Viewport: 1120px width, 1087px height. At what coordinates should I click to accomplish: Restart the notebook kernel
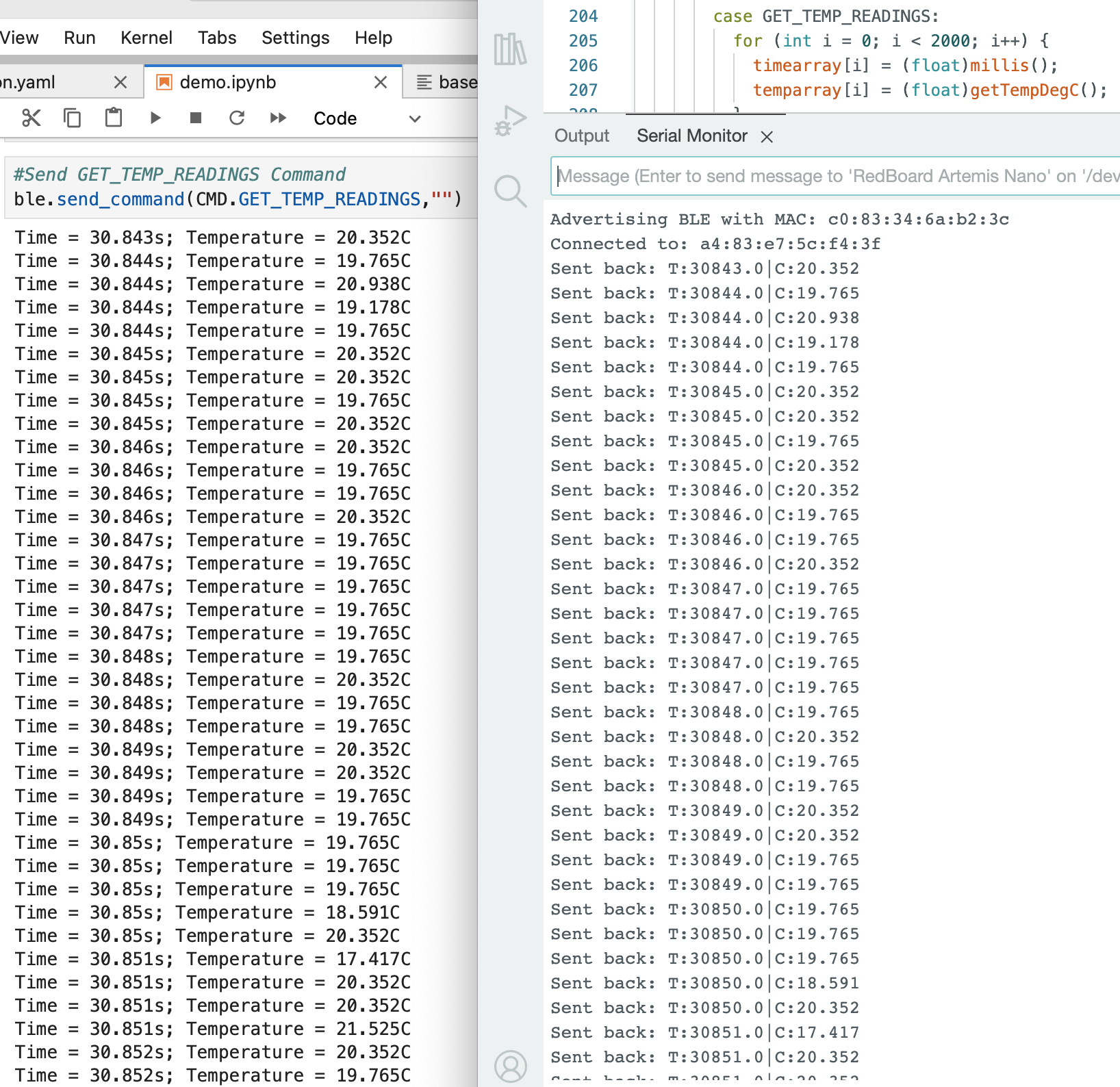pos(237,118)
